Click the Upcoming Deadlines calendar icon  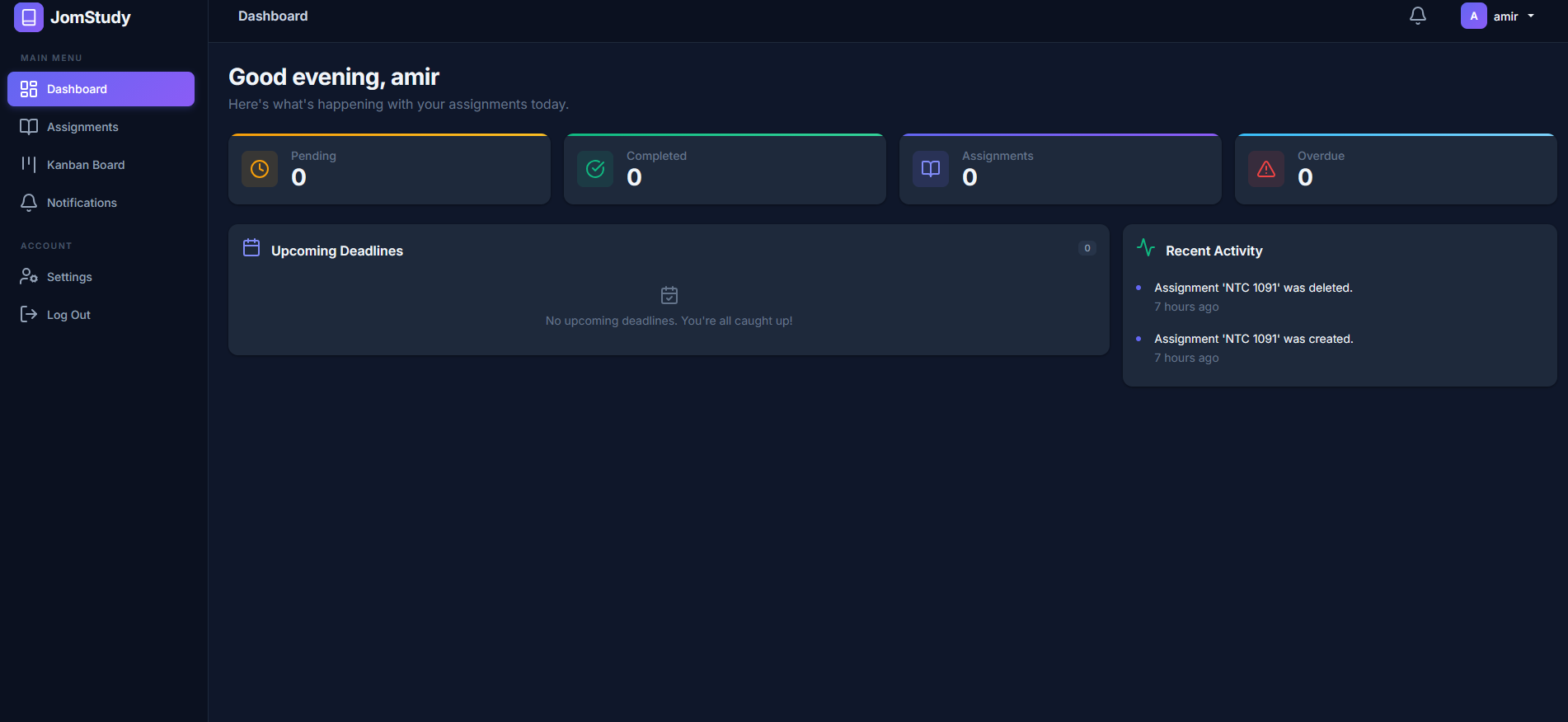251,247
